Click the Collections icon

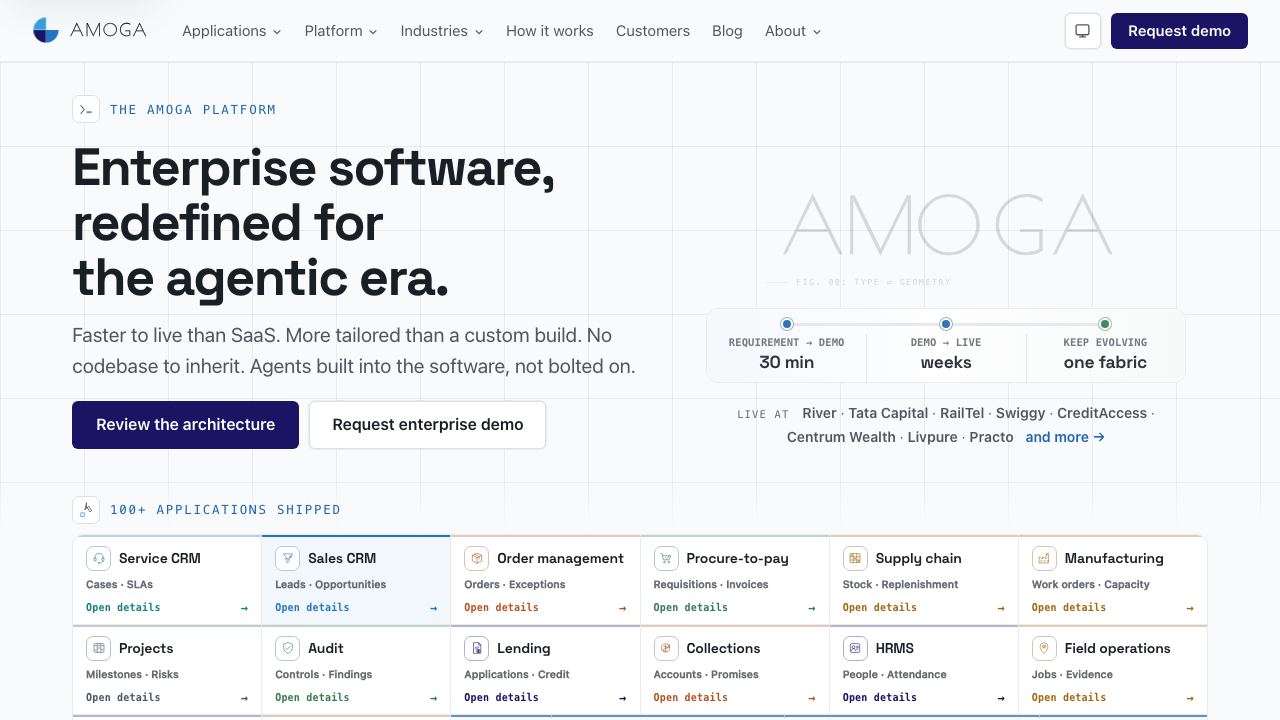[665, 648]
